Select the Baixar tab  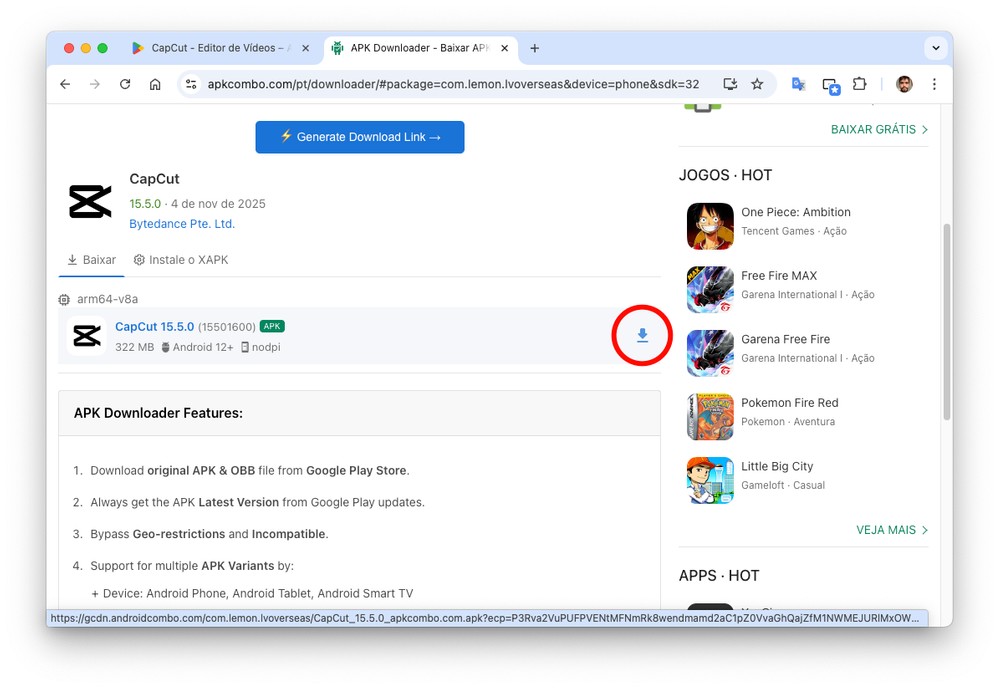point(91,260)
